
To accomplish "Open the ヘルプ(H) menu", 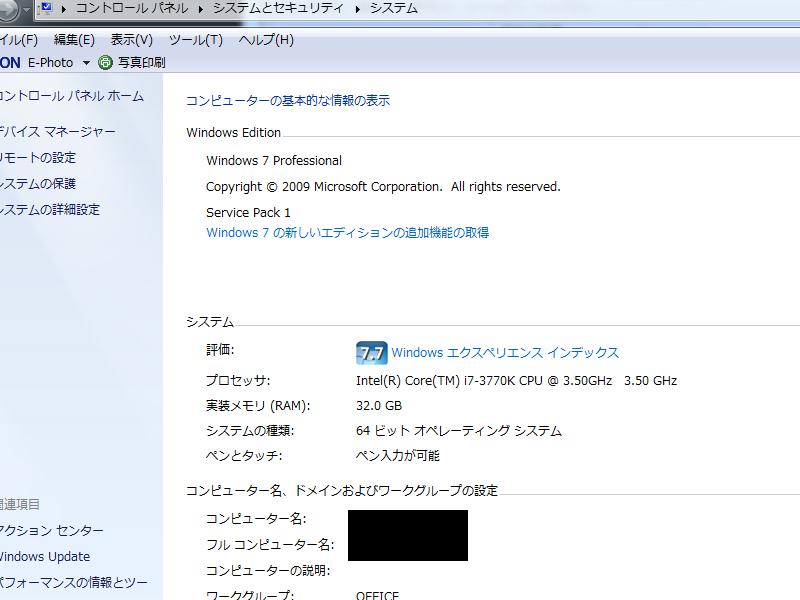I will (x=266, y=40).
